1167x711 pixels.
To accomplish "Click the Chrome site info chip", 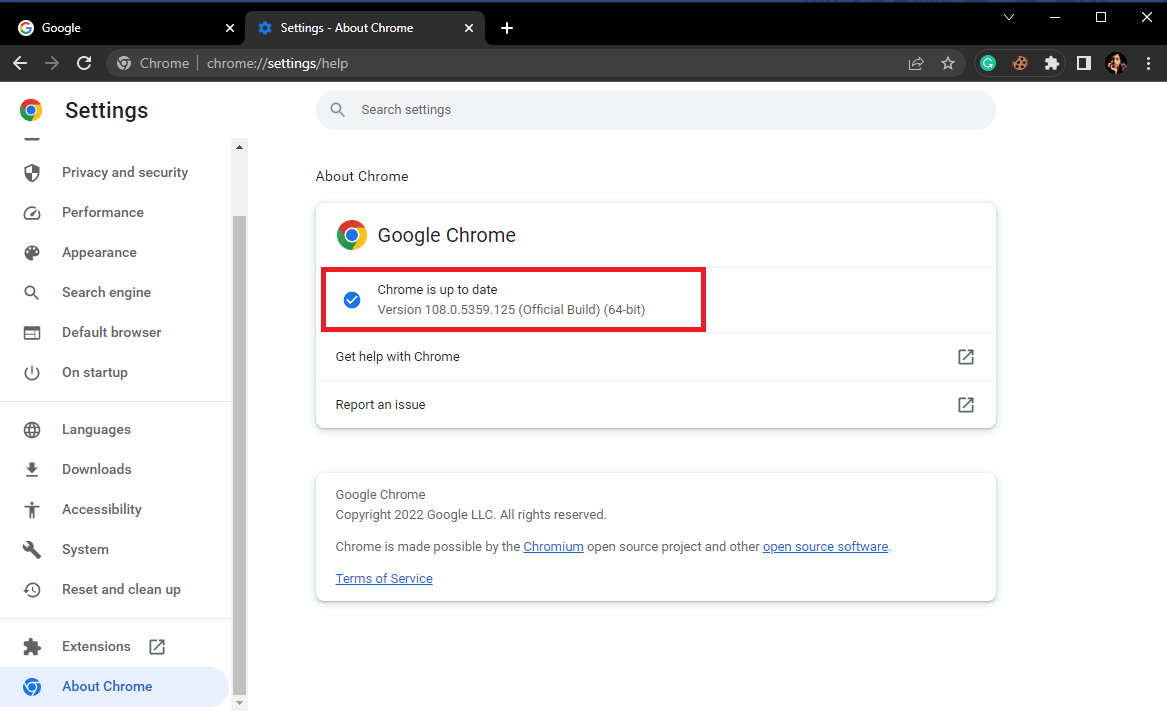I will point(153,63).
